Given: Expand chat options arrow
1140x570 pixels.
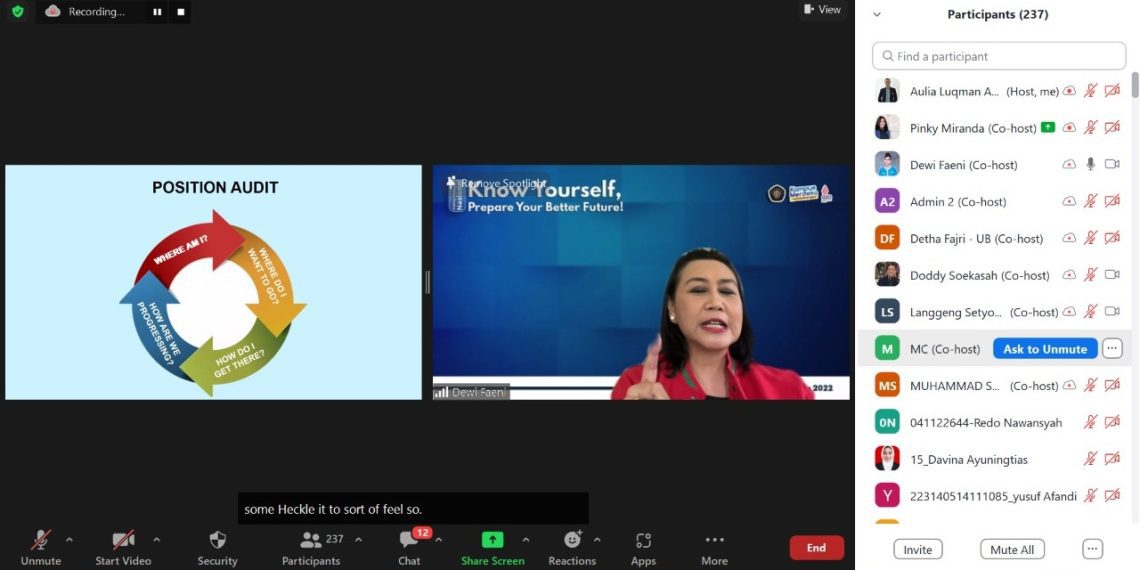Looking at the screenshot, I should tap(438, 539).
